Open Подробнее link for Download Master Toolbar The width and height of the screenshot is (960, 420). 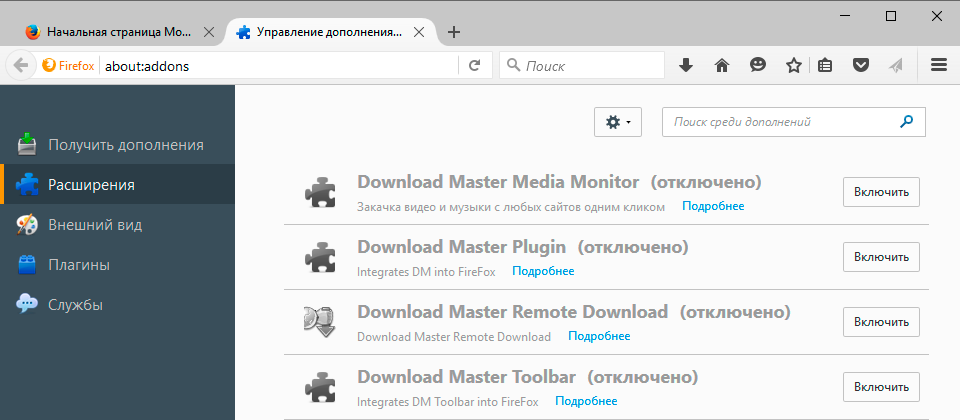(x=586, y=401)
